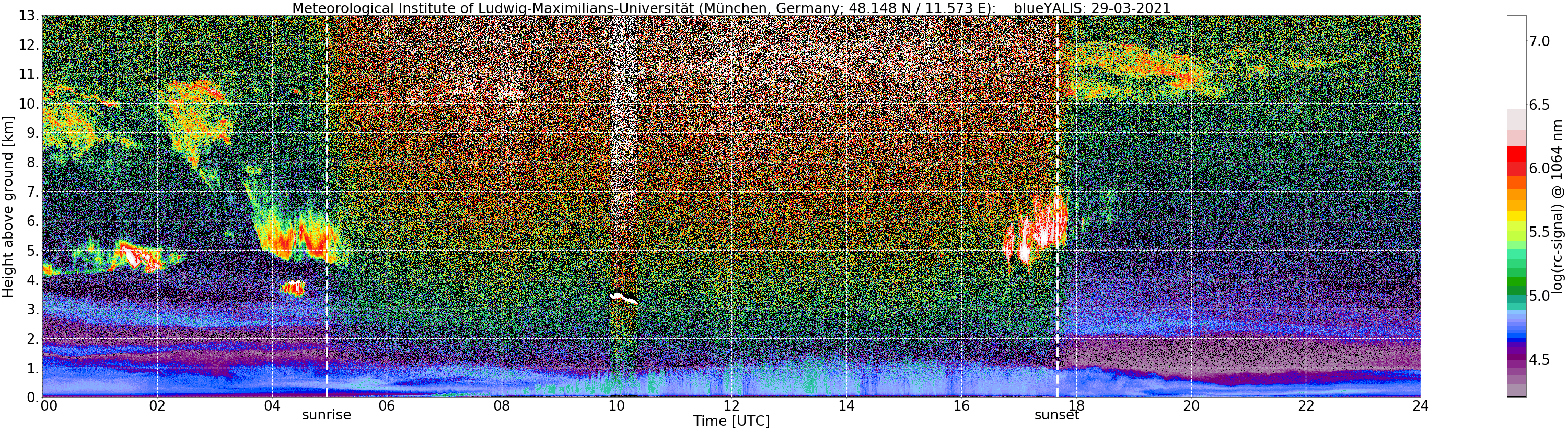This screenshot has height=431, width=1568.
Task: Click the y-axis tick label '7.'
Action: [x=33, y=192]
